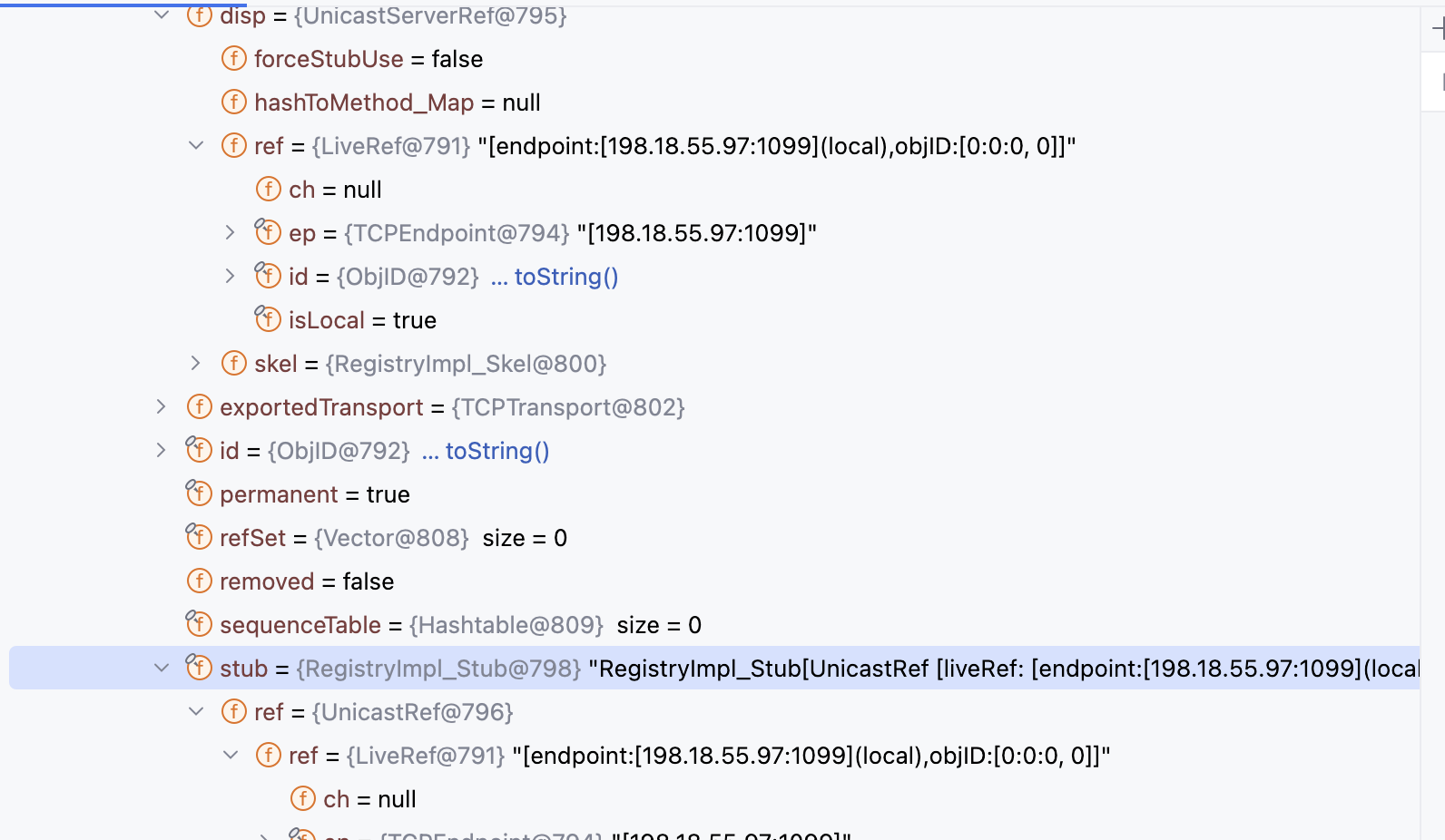Collapse the stub RegistryImpl_Stub@798 node
This screenshot has width=1445, height=840.
coord(162,669)
